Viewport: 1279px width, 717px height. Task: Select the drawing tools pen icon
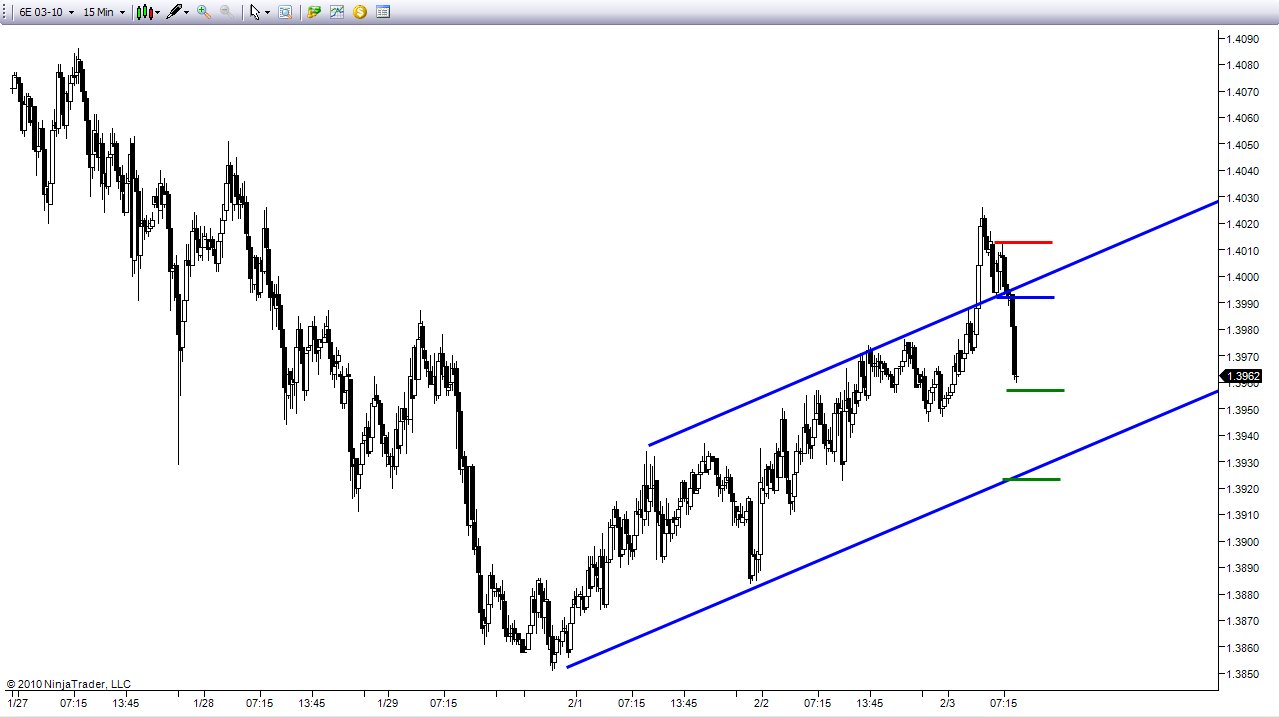174,12
